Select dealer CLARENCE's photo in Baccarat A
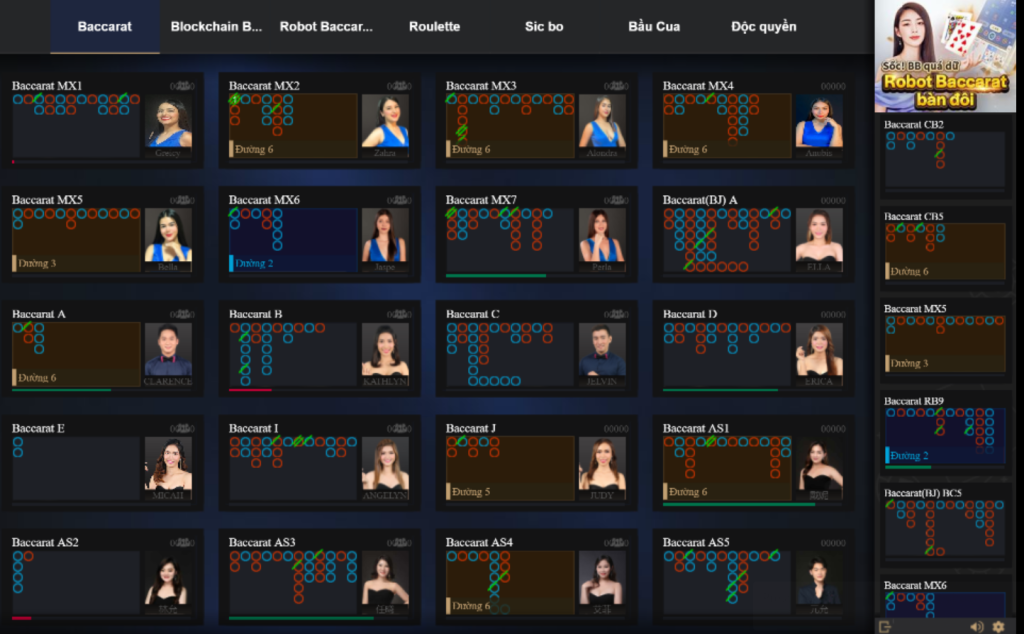The width and height of the screenshot is (1024, 634). [168, 354]
